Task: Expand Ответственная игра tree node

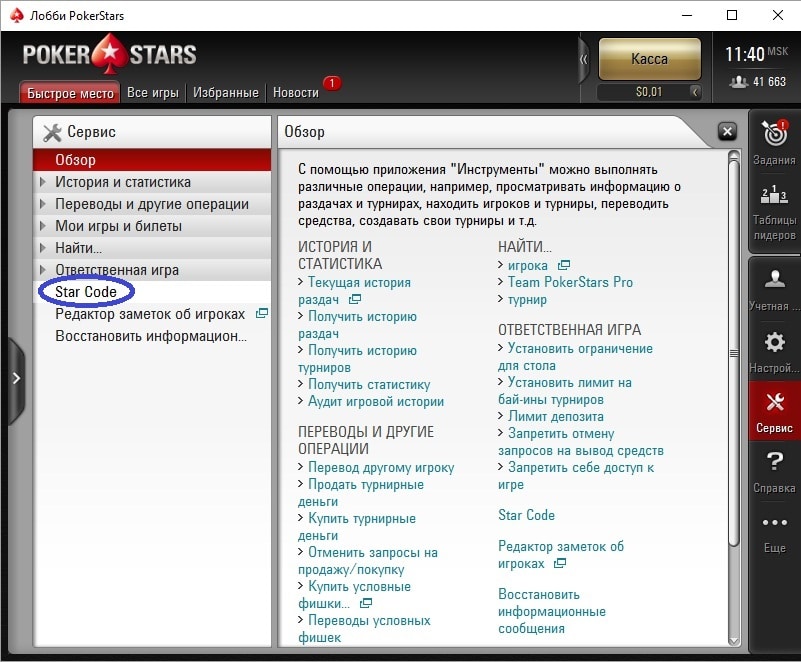Action: pyautogui.click(x=43, y=269)
